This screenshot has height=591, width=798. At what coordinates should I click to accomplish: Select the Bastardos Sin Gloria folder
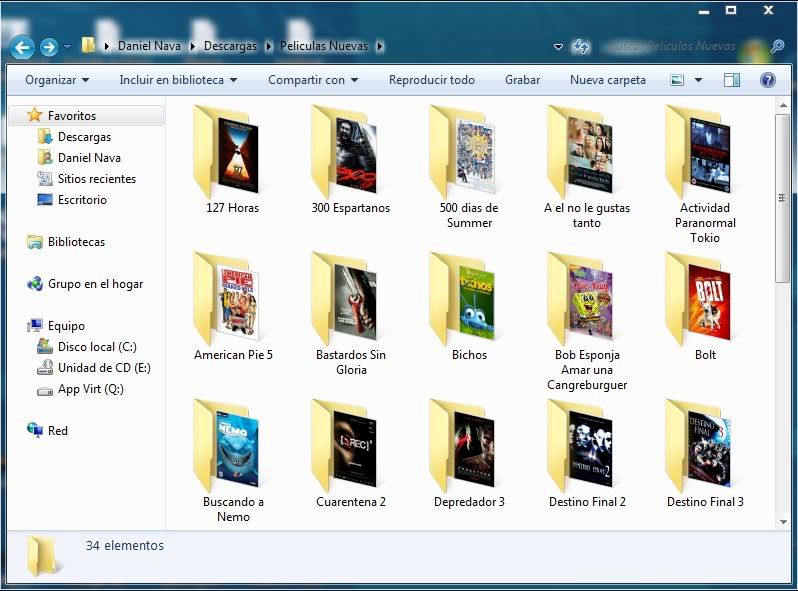351,314
